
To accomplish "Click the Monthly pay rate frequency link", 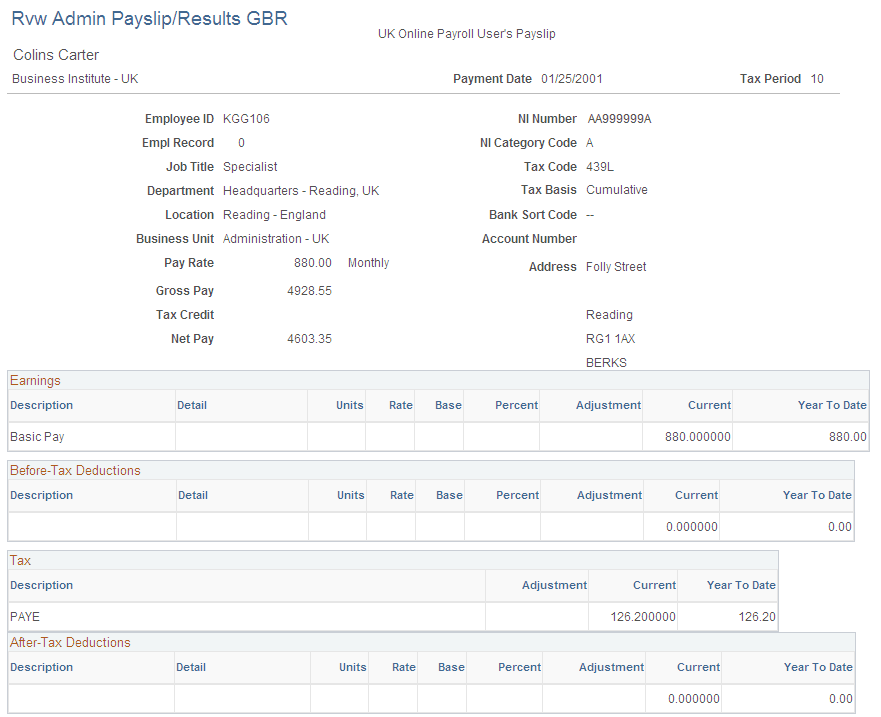I will coord(368,262).
